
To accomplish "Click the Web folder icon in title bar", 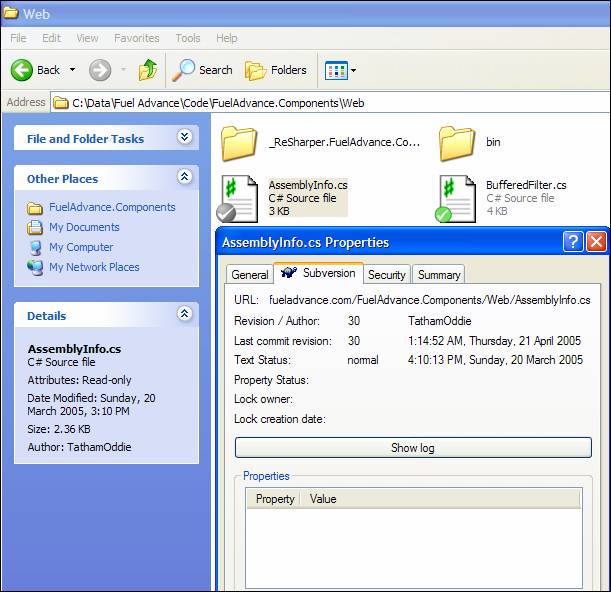I will tap(11, 14).
